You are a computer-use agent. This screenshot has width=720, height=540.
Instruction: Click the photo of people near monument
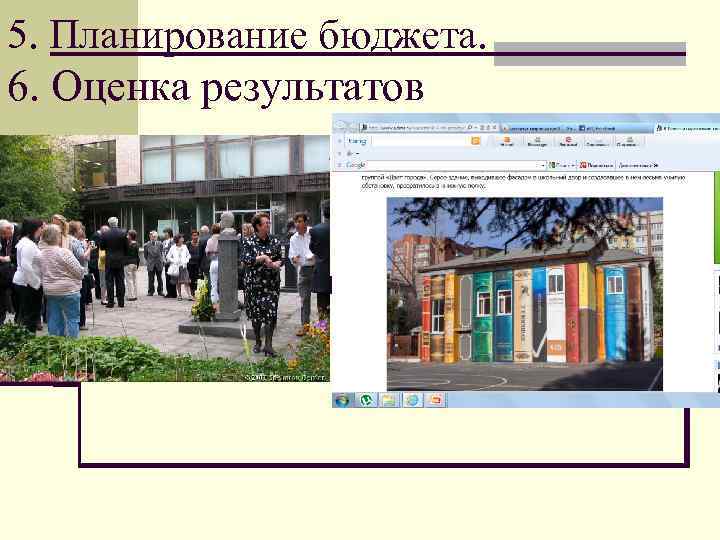165,258
